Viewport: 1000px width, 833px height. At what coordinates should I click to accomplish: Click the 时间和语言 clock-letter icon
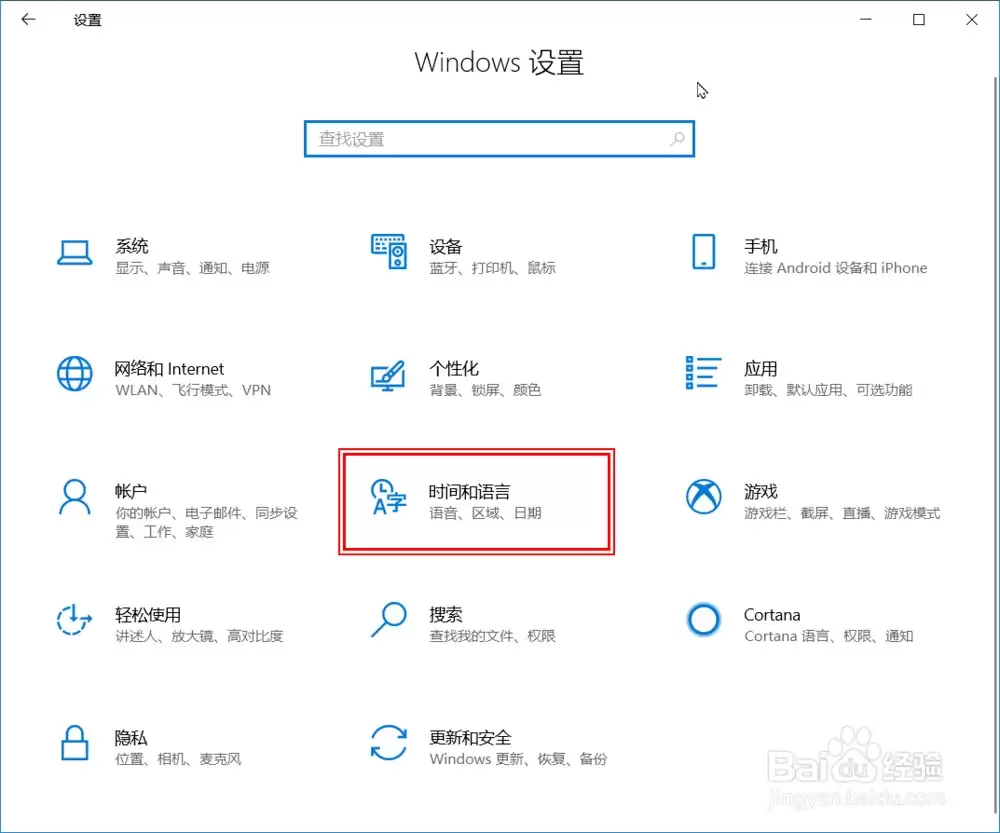388,497
